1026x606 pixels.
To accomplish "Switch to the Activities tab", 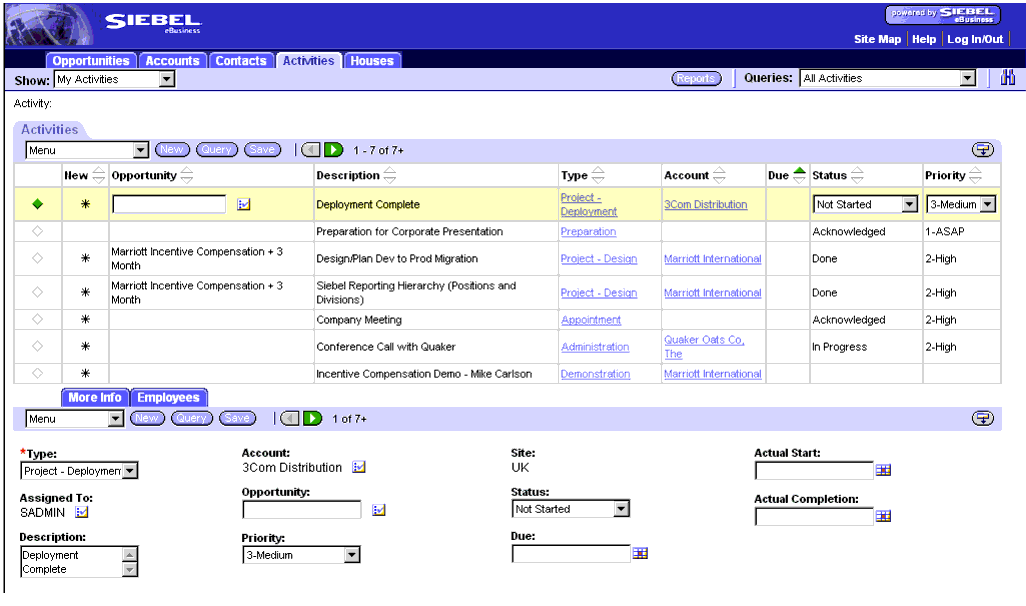I will (308, 61).
